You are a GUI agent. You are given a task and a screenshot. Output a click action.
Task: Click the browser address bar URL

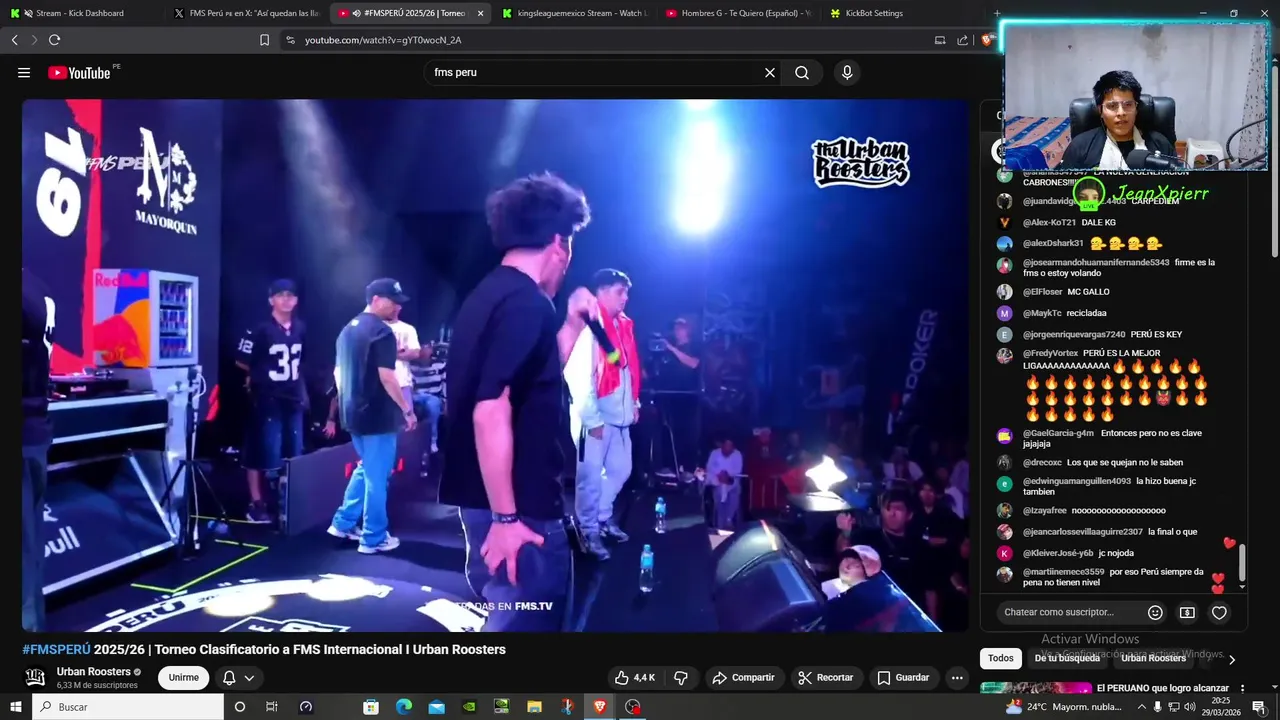(x=383, y=40)
